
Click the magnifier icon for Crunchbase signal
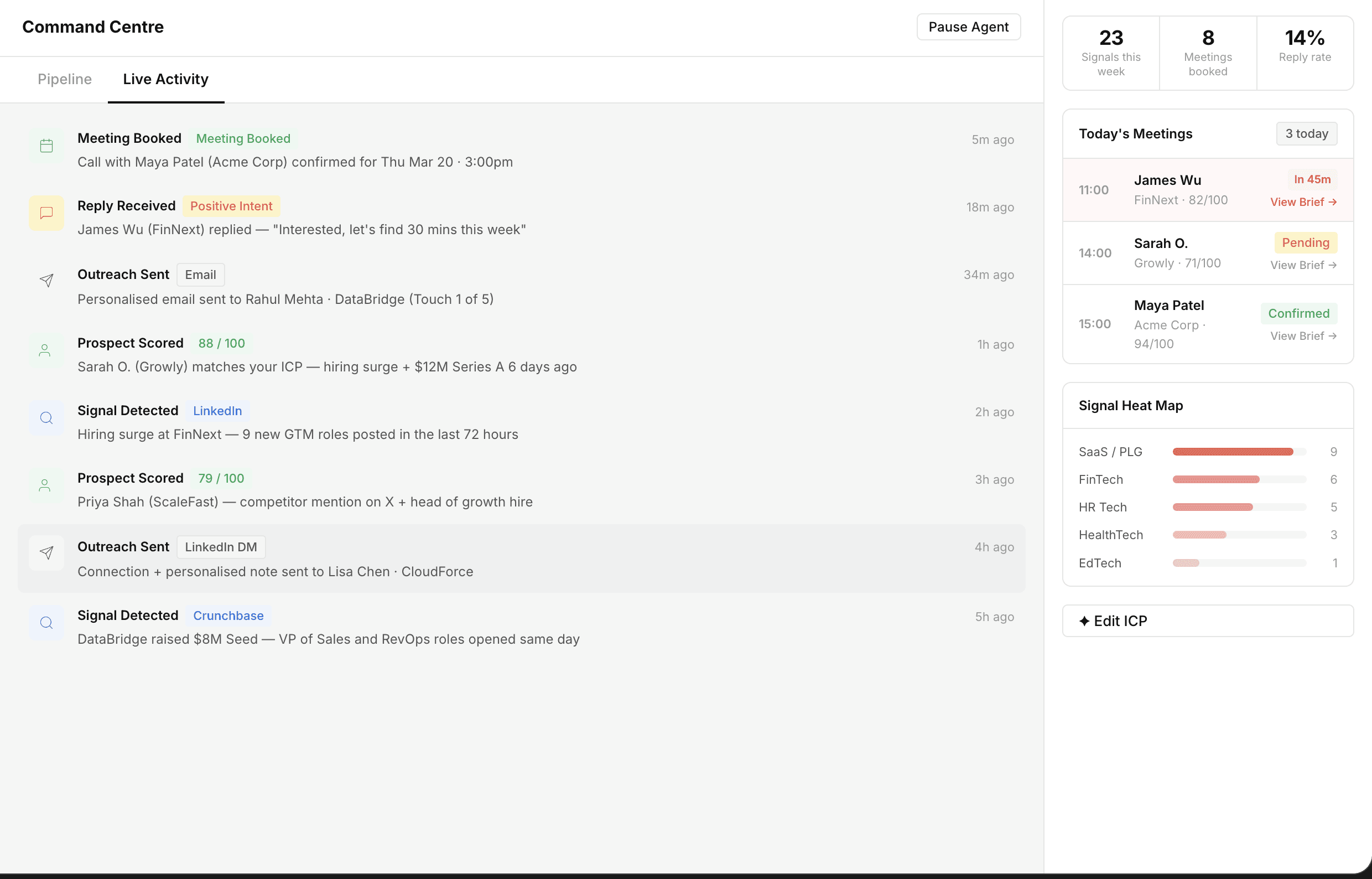(x=46, y=622)
